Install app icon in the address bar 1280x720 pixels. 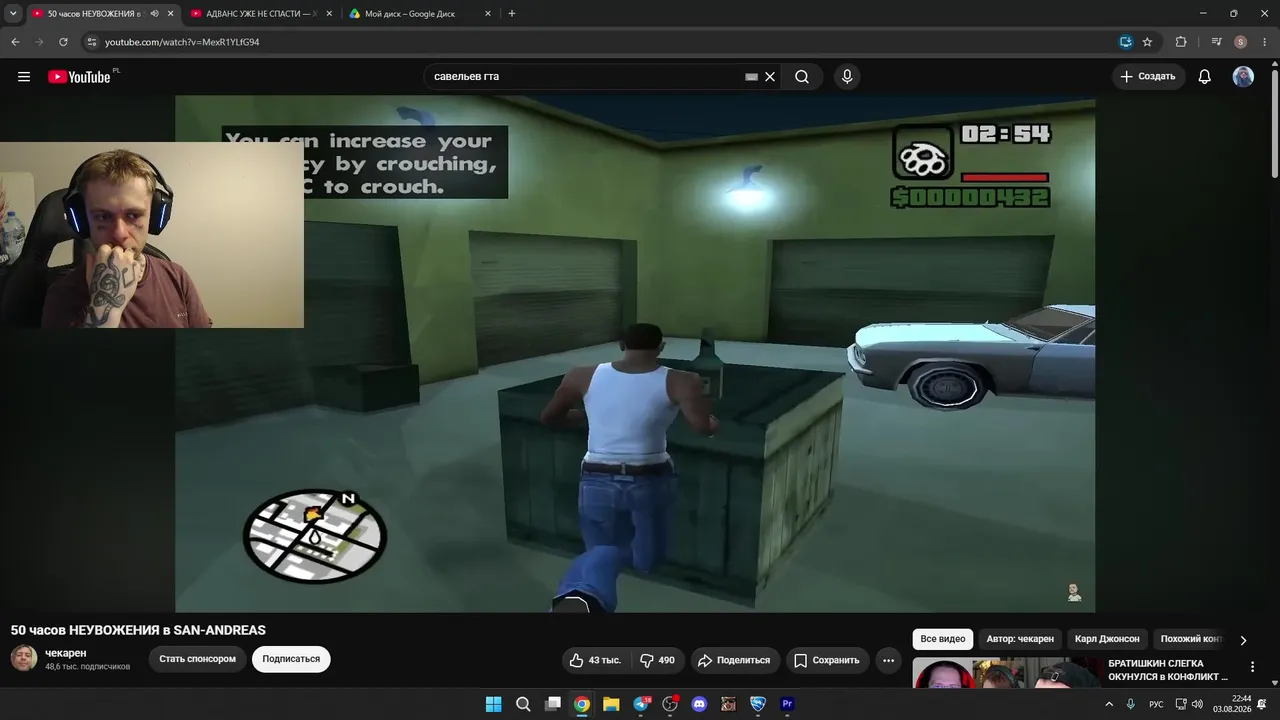1126,42
